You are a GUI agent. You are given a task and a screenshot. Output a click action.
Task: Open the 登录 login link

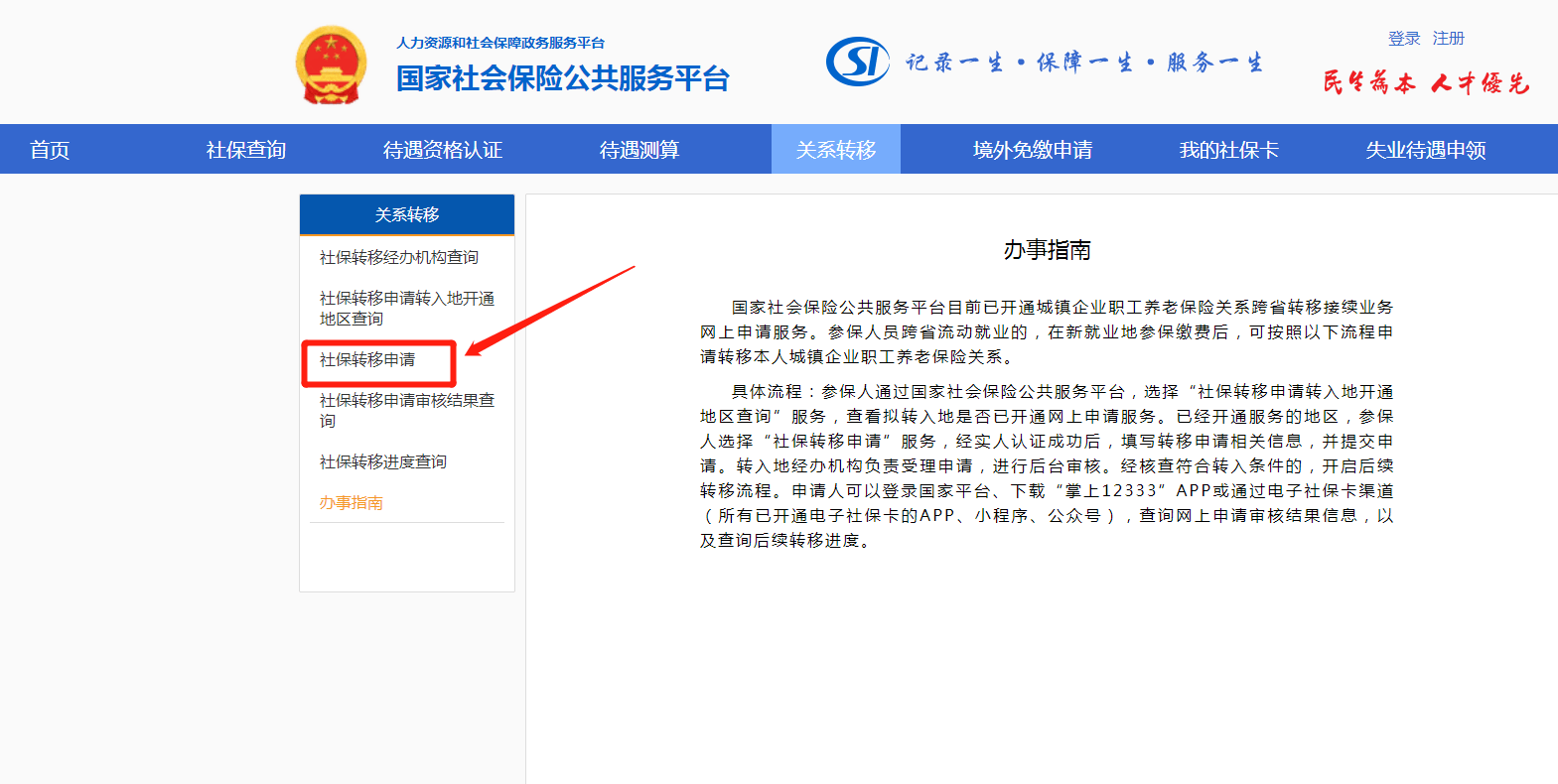pos(1404,39)
